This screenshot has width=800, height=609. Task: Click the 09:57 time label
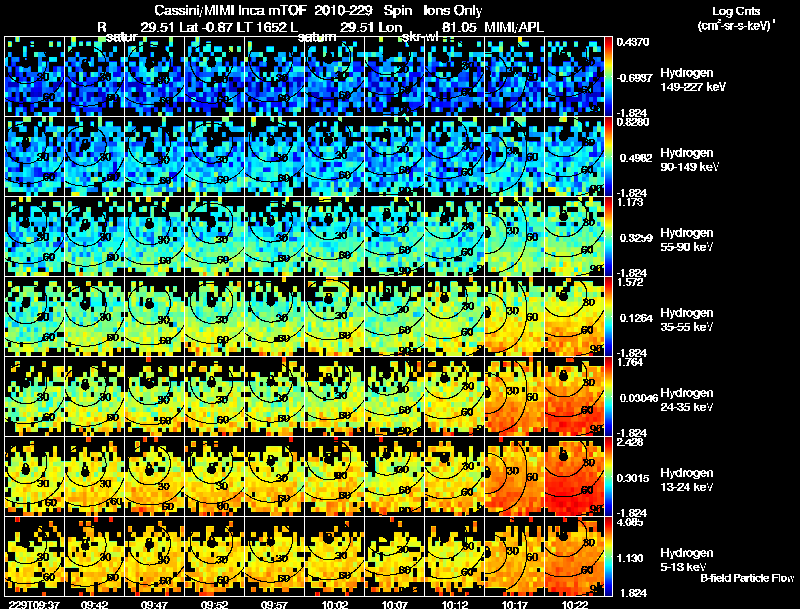tap(274, 604)
